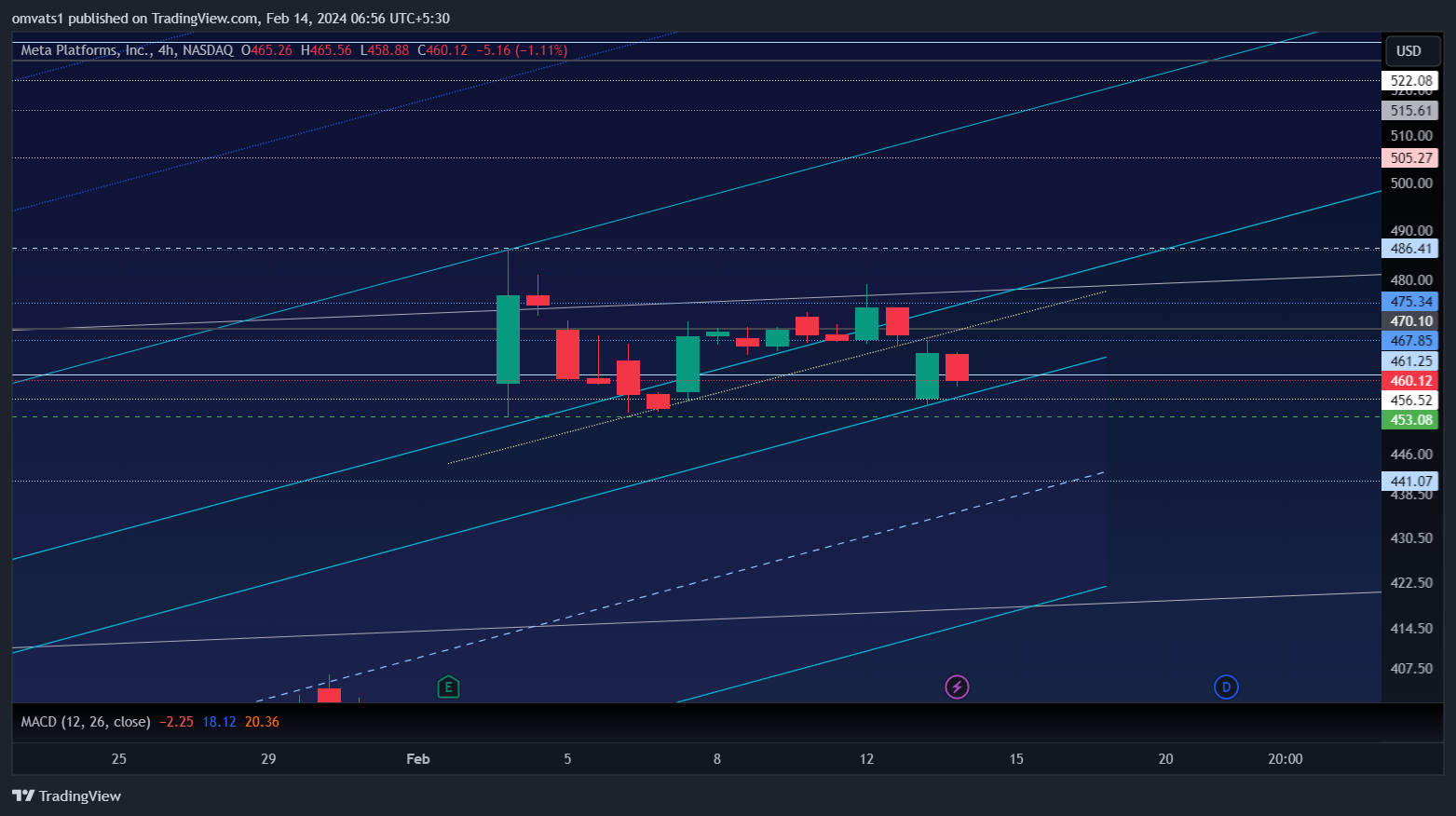
Task: Click the MACD value 18.12
Action: (219, 722)
